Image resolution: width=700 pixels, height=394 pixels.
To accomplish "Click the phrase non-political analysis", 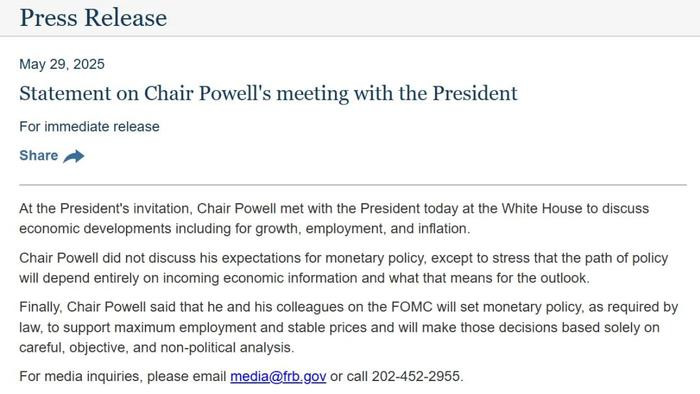I will (226, 347).
